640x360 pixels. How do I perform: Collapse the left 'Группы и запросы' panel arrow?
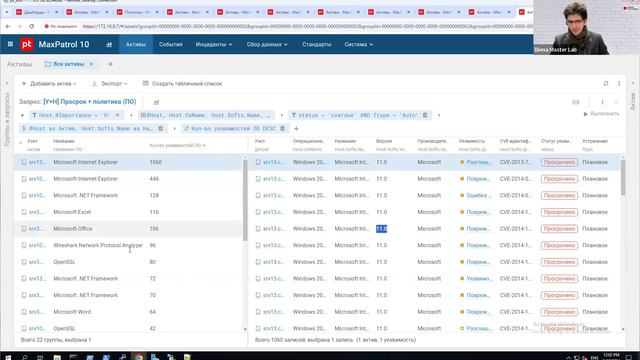click(7, 83)
